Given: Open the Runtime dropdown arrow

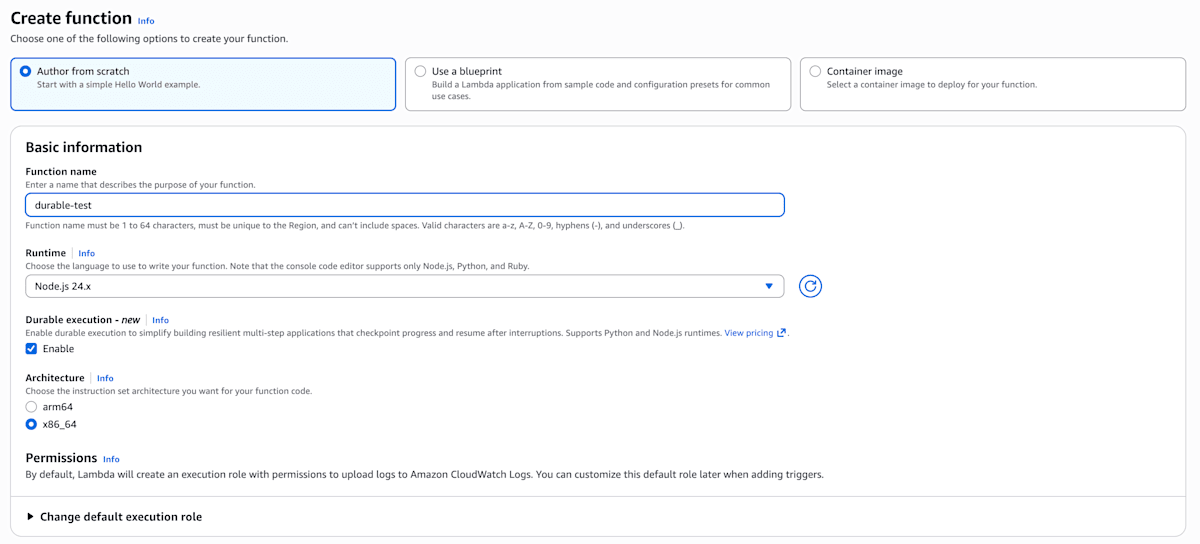Looking at the screenshot, I should tap(768, 286).
